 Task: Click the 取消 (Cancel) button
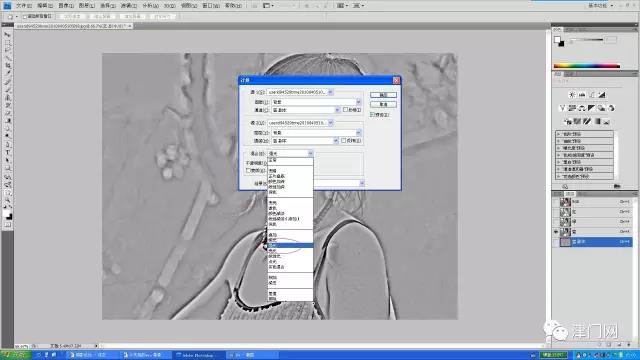pos(383,104)
